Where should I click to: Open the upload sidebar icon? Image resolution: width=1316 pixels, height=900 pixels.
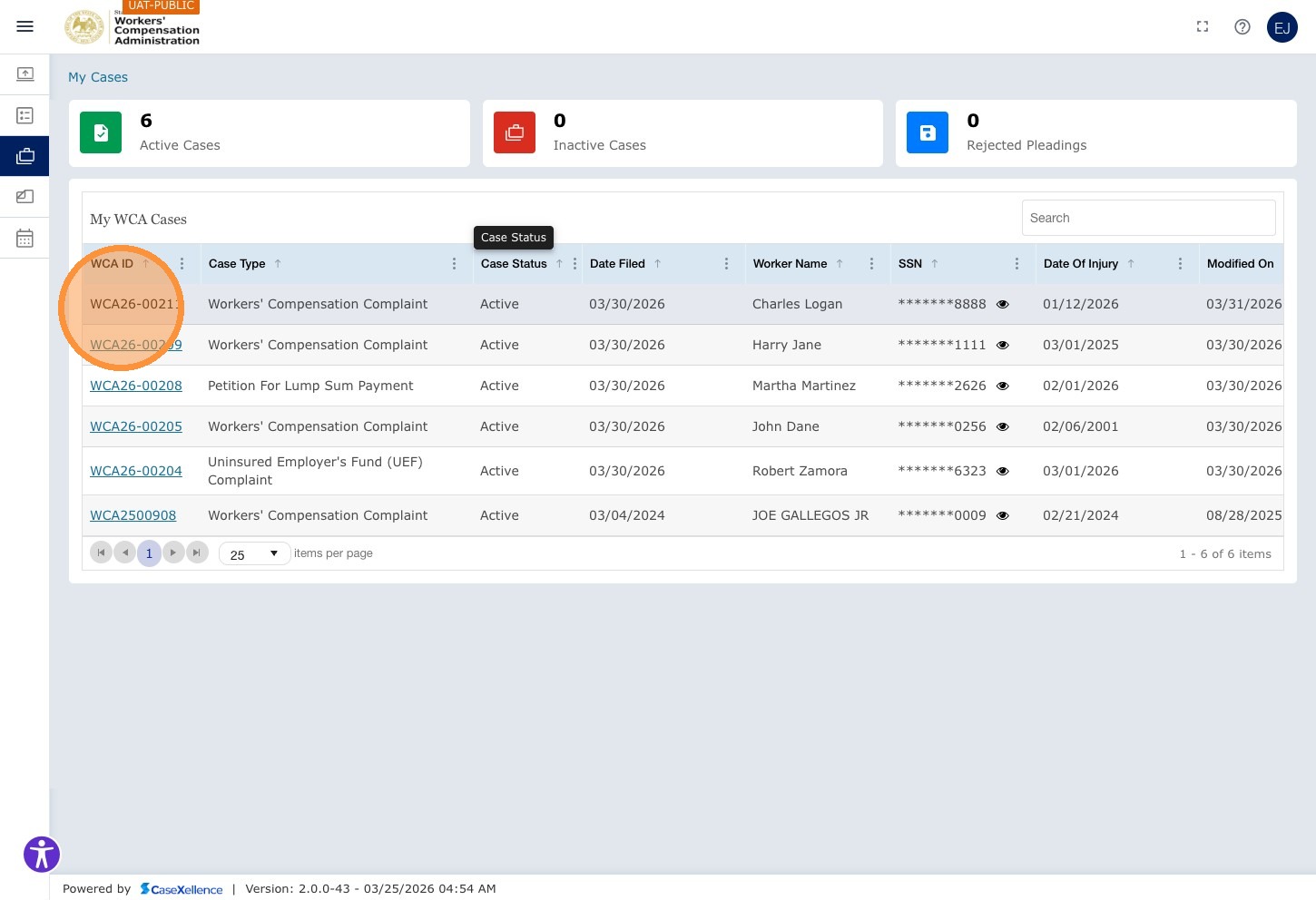[25, 74]
